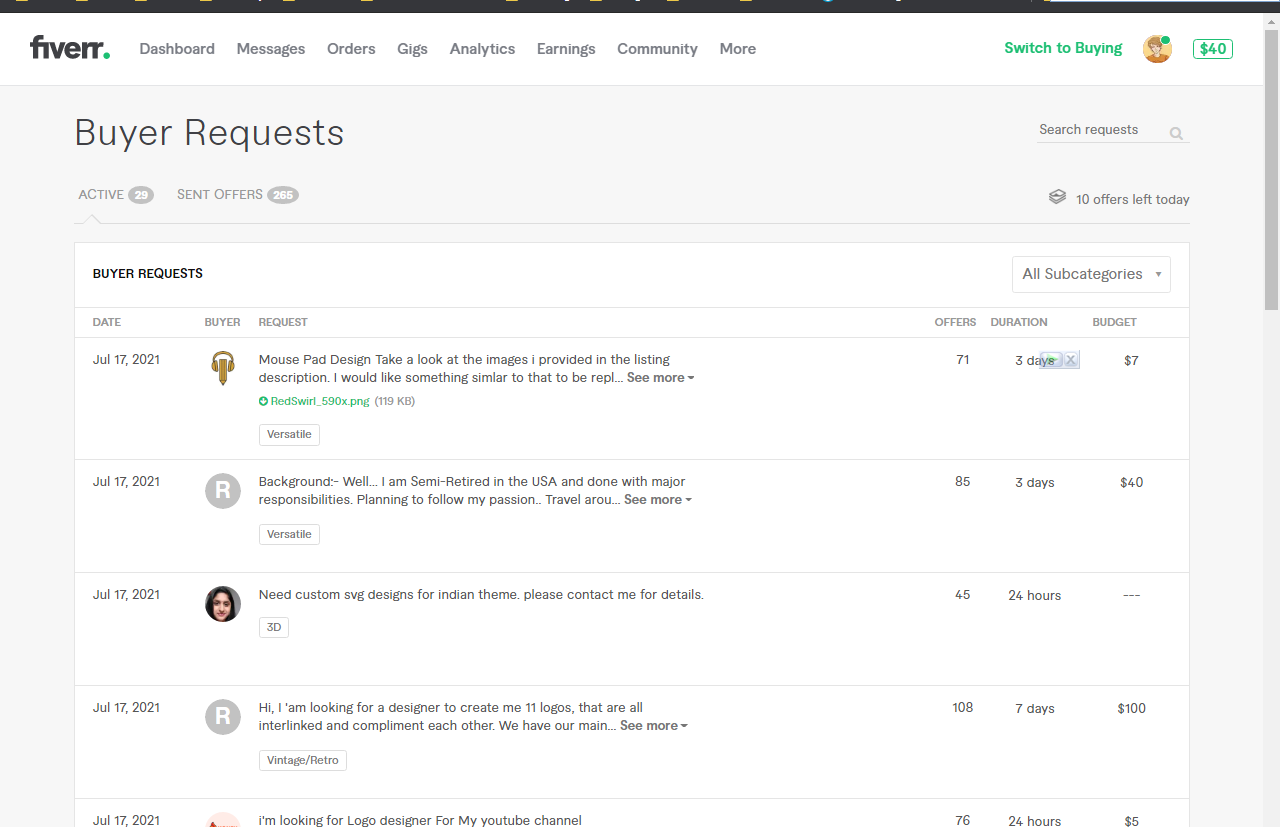Go to Messages

tap(271, 49)
